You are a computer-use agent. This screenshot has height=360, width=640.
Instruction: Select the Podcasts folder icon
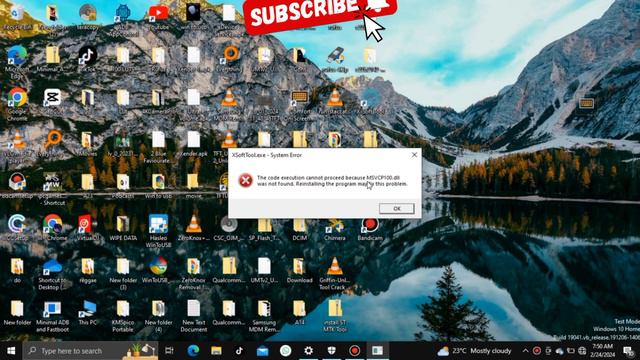point(123,186)
